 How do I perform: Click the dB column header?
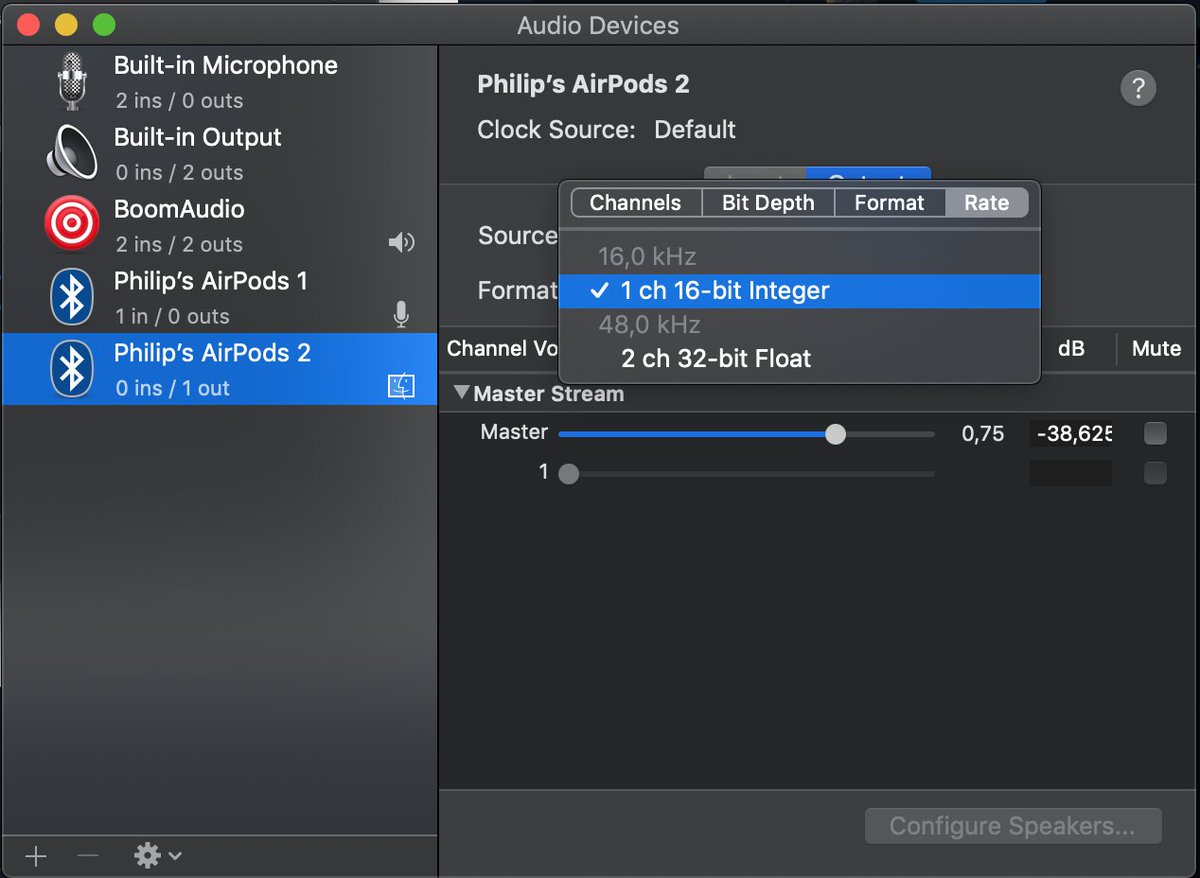tap(1071, 348)
